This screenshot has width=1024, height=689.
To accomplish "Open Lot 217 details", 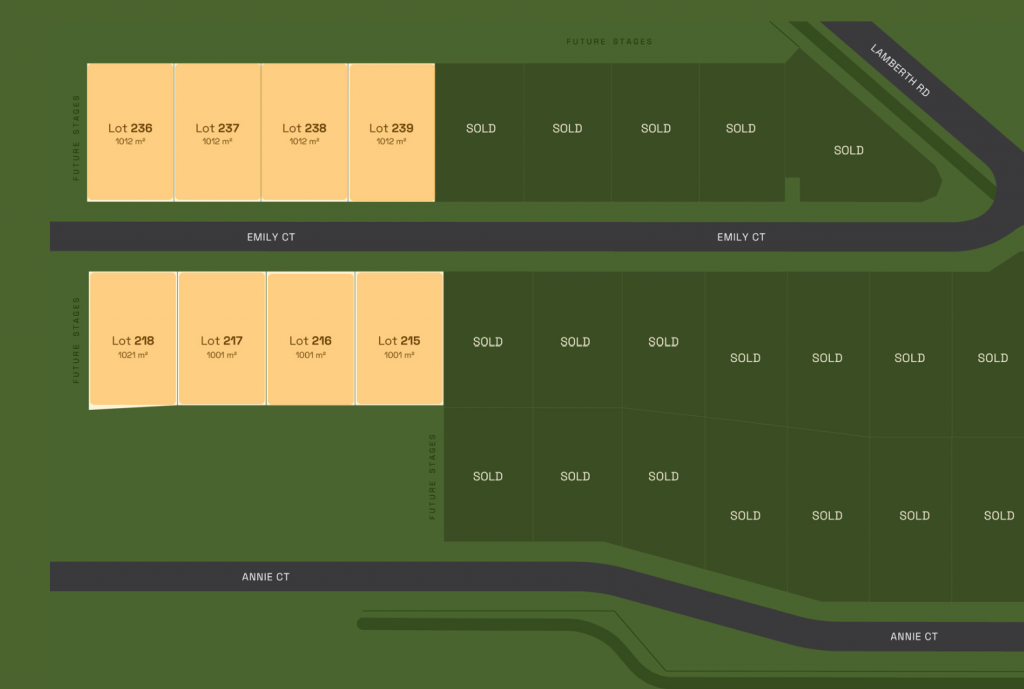I will [x=221, y=339].
